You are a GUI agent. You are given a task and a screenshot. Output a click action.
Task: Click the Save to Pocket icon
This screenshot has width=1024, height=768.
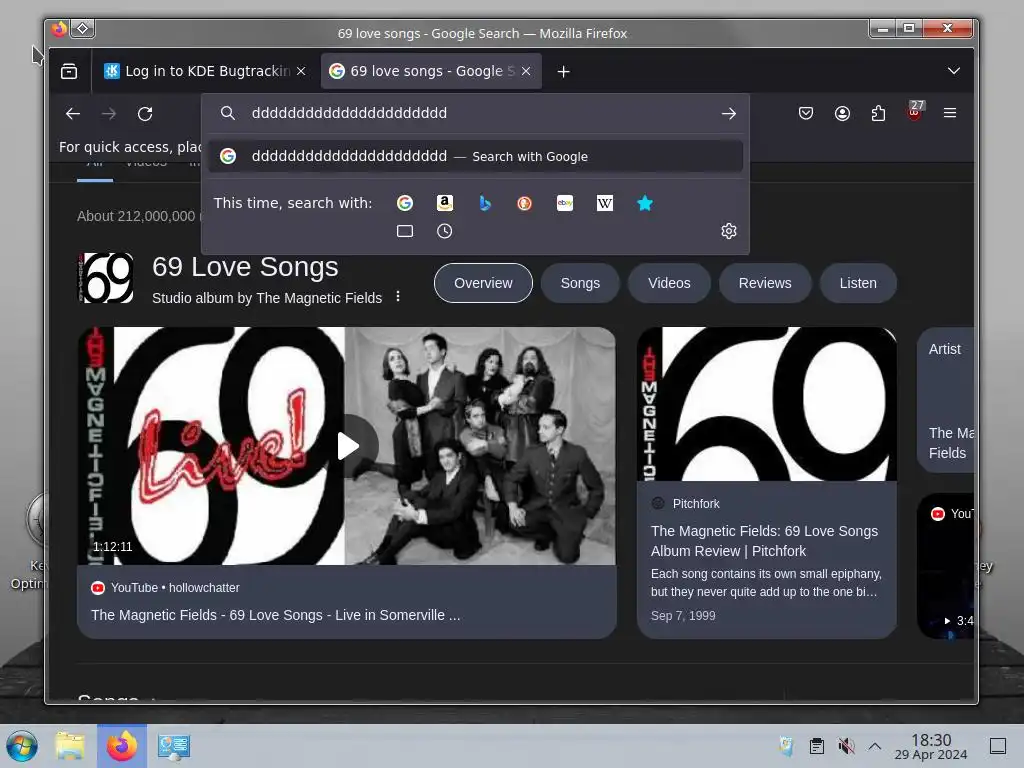pos(806,113)
